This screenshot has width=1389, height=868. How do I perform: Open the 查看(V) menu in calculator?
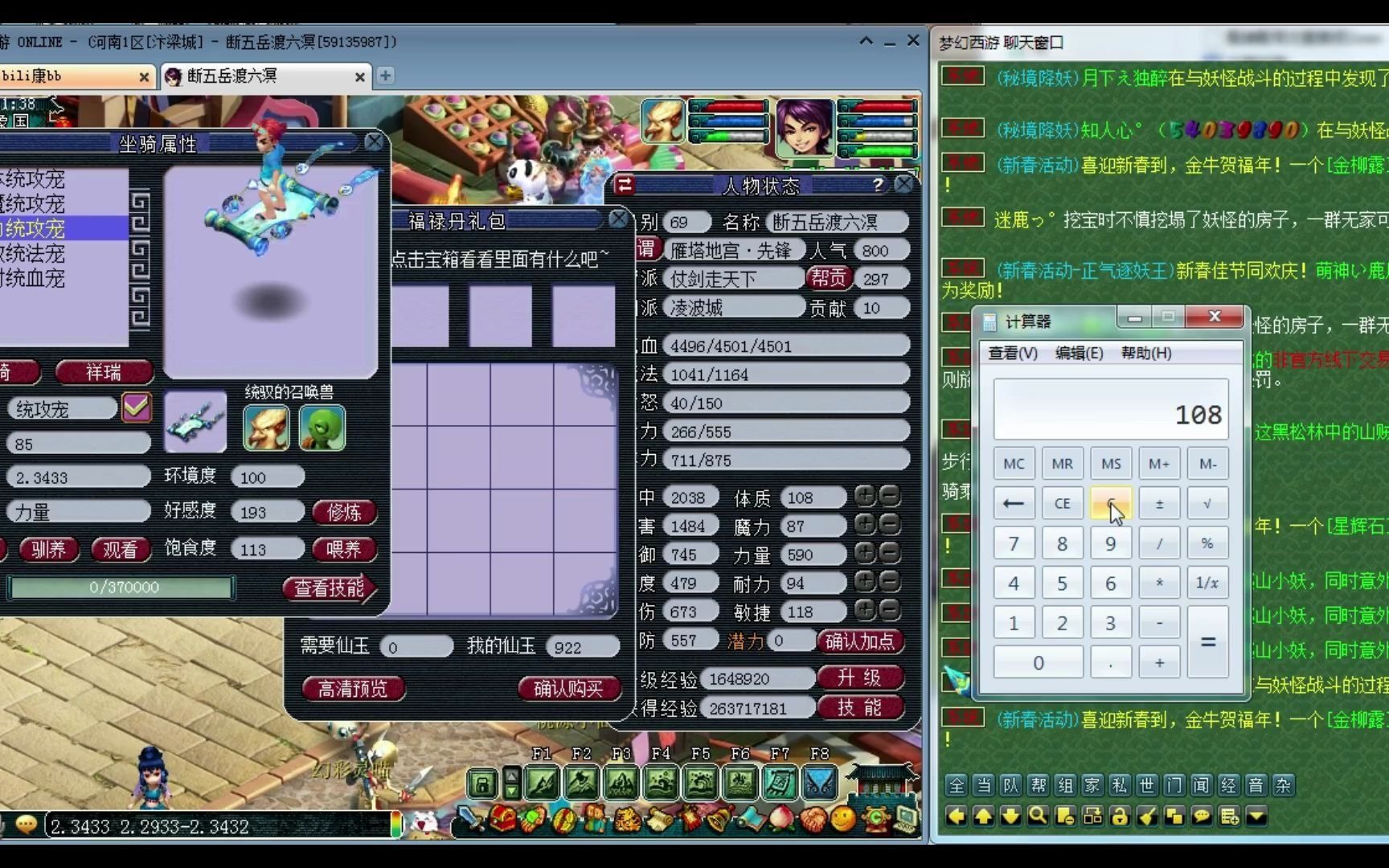coord(1012,353)
